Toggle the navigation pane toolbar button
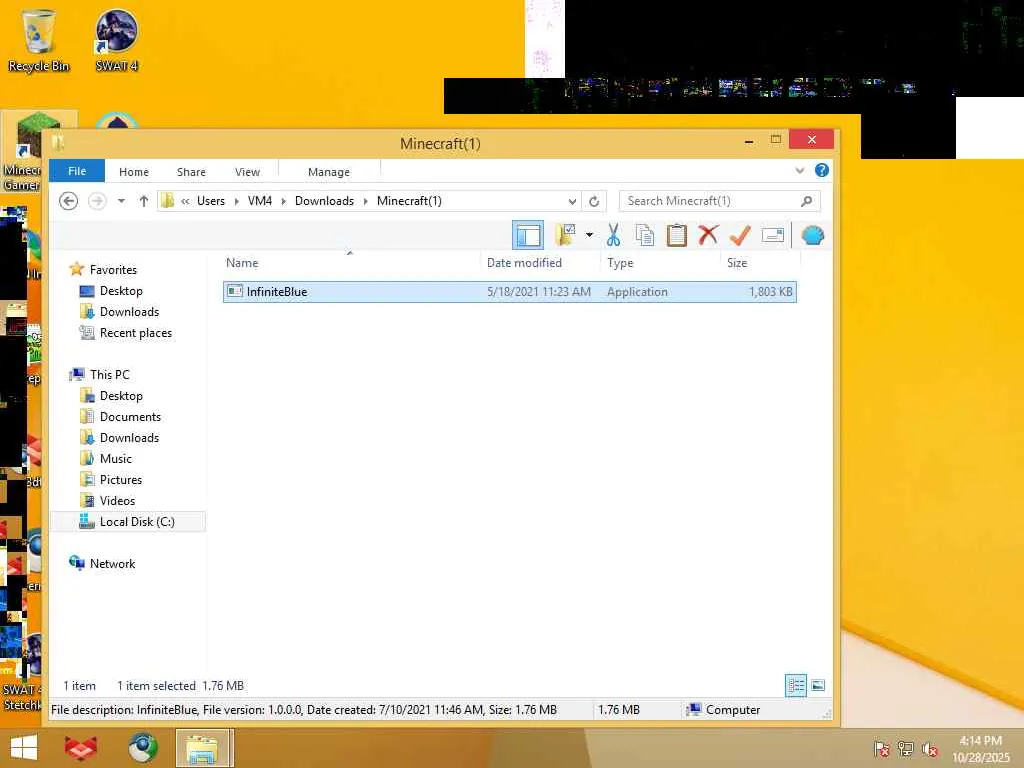This screenshot has width=1024, height=768. (x=528, y=235)
